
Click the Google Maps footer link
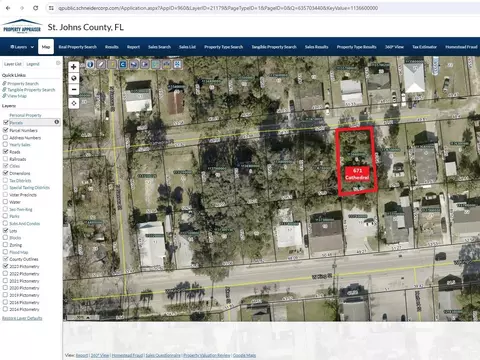pos(244,355)
